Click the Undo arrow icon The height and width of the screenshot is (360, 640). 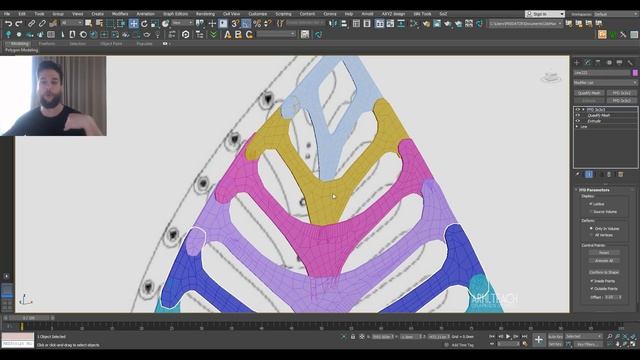tap(8, 24)
